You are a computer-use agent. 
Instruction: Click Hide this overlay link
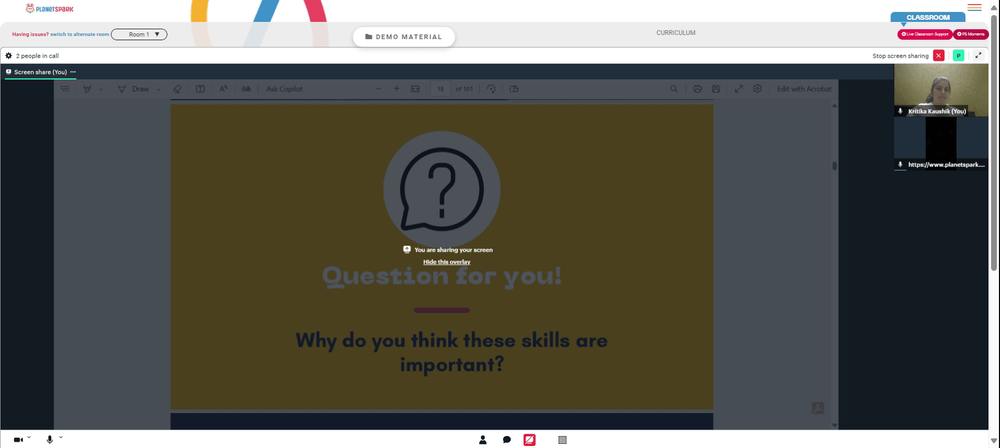click(x=447, y=262)
